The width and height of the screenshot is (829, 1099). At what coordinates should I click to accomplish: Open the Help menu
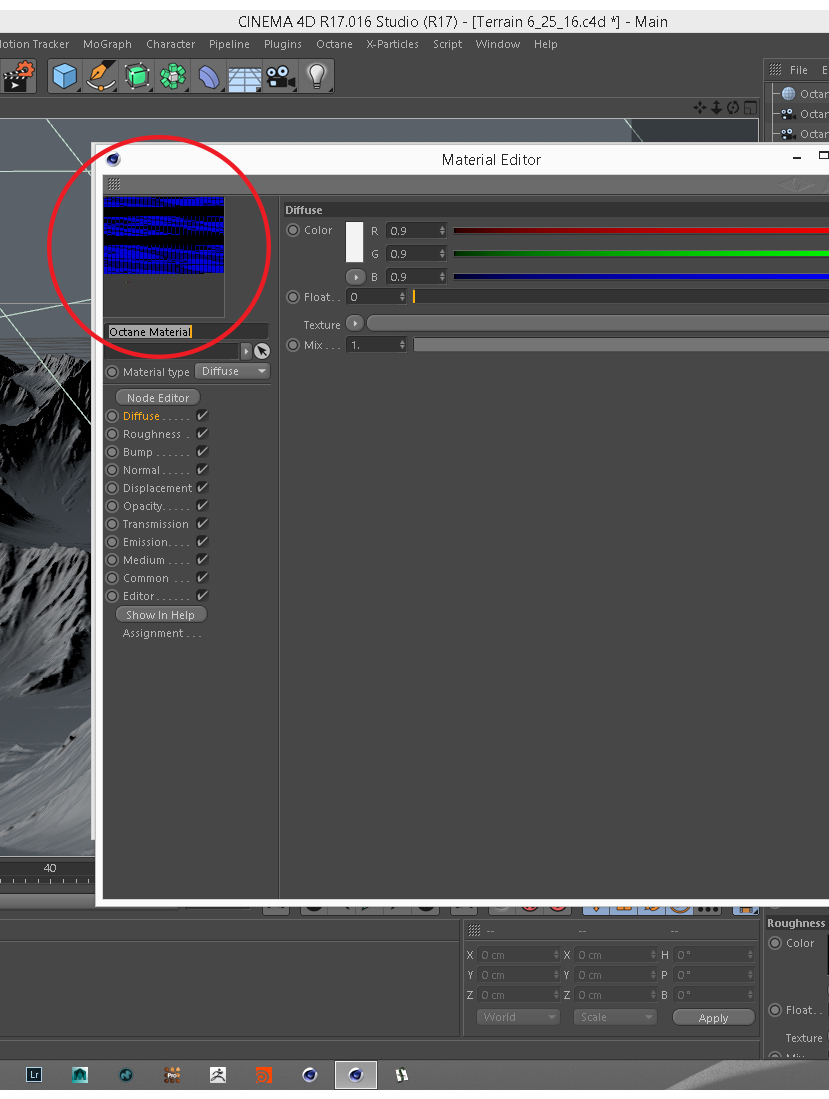coord(545,44)
